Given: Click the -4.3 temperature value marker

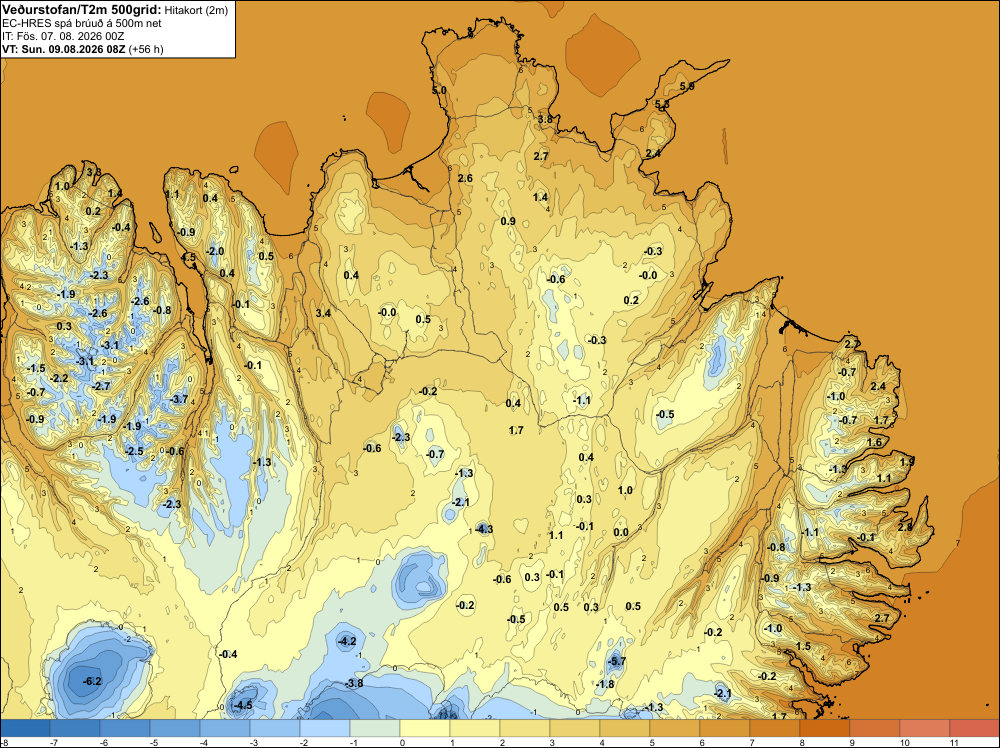Looking at the screenshot, I should (484, 529).
